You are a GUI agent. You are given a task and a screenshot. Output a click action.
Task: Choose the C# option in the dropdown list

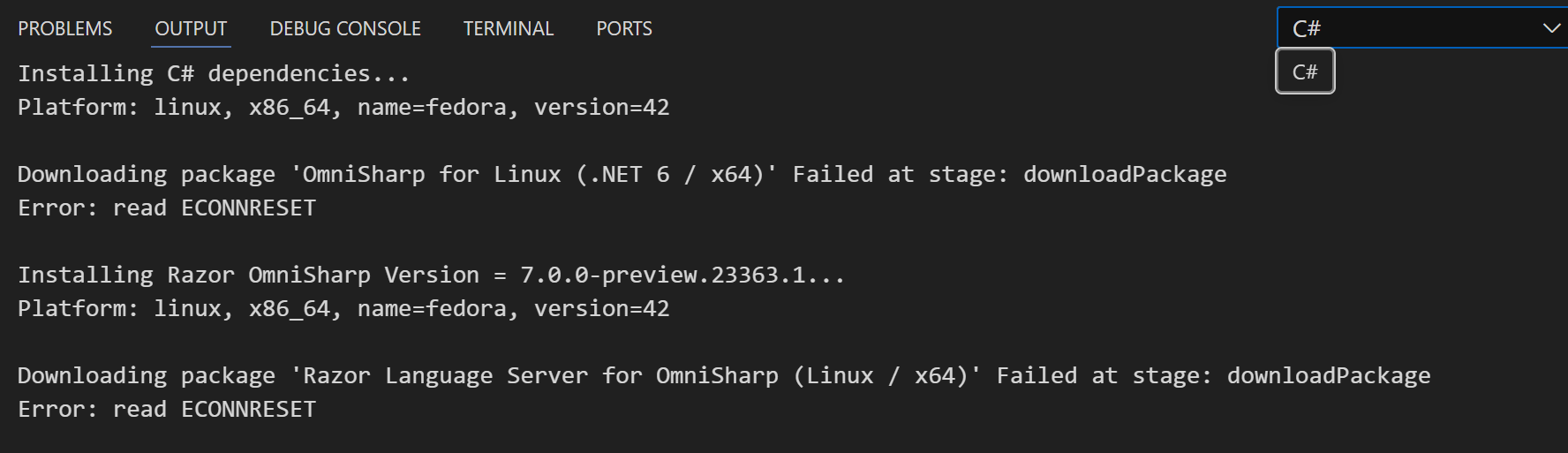point(1305,72)
